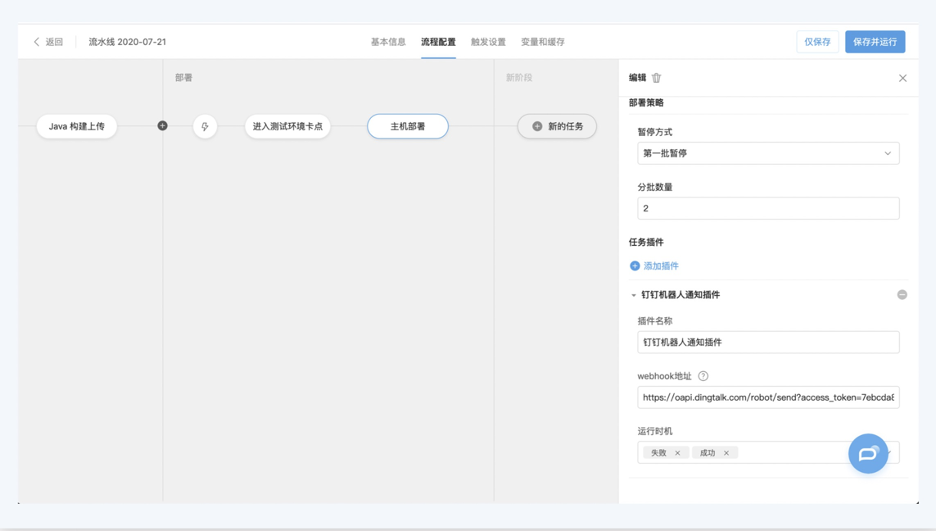This screenshot has width=936, height=532.
Task: Add 新的任务 in new stage
Action: pos(557,127)
